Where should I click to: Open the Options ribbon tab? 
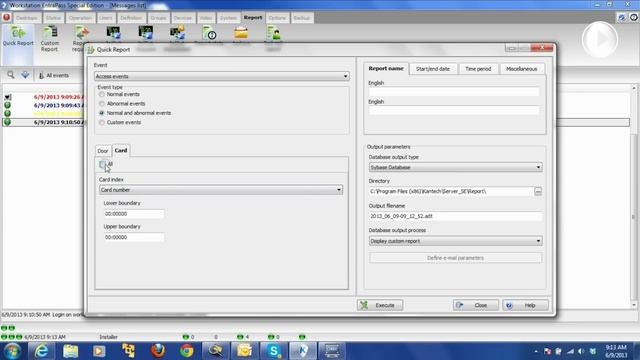pyautogui.click(x=277, y=18)
